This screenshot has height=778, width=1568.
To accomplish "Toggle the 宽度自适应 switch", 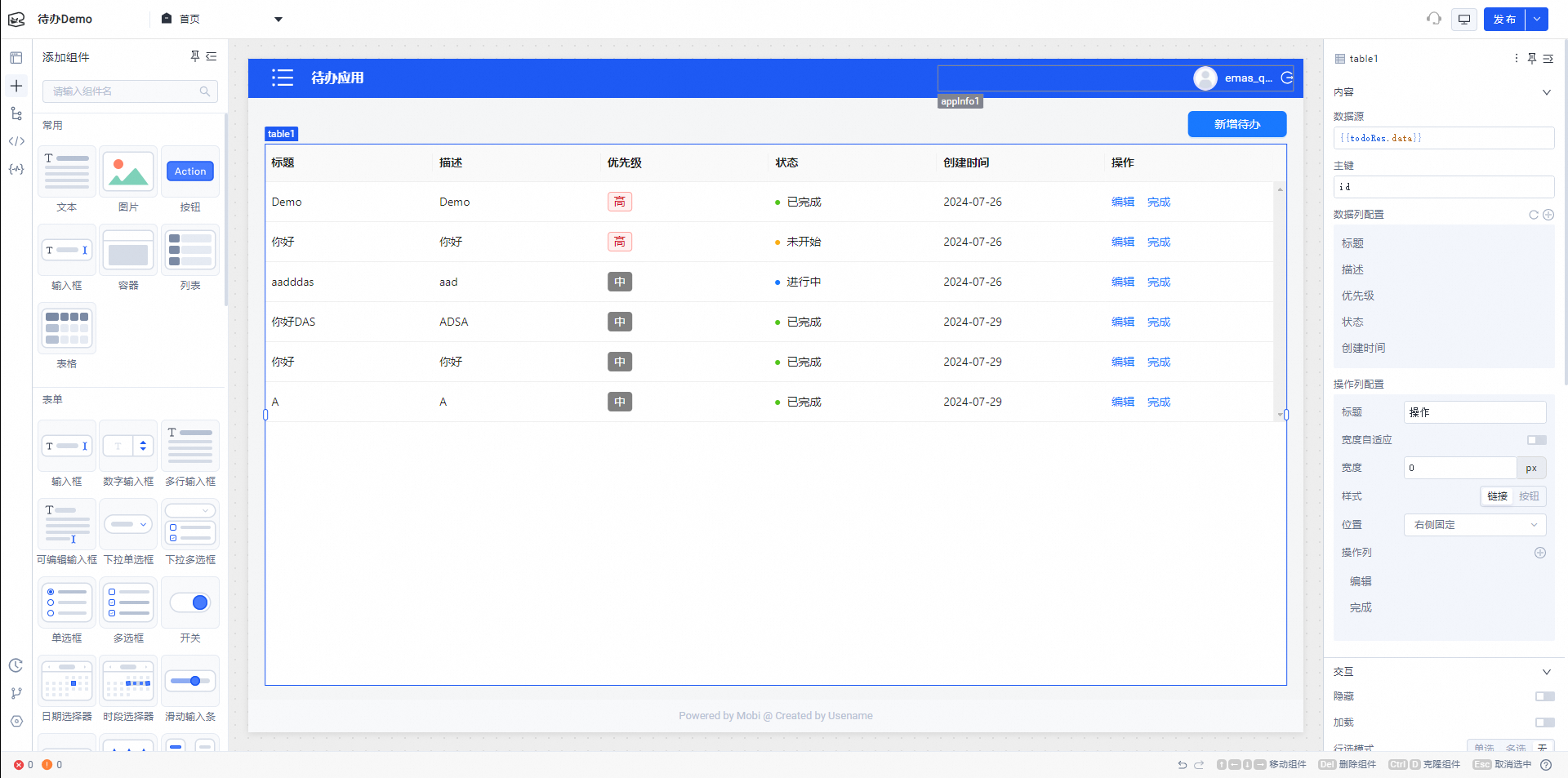I will tap(1537, 440).
